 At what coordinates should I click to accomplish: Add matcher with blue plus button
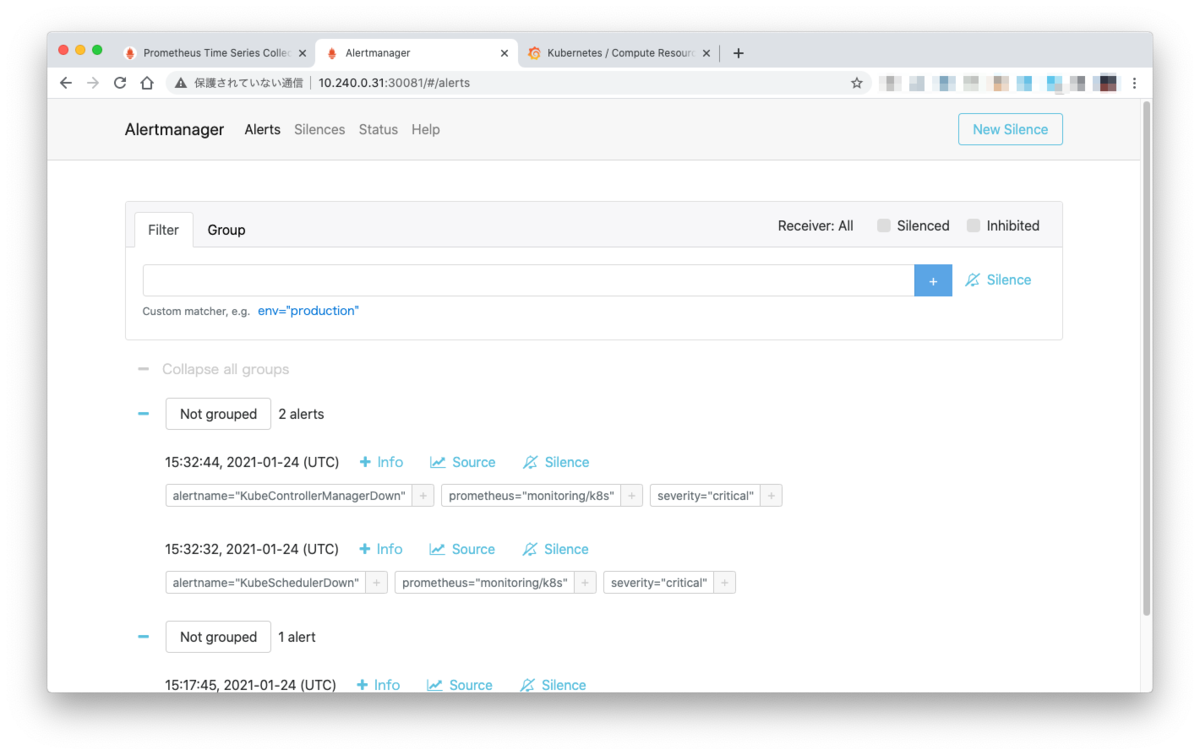933,281
